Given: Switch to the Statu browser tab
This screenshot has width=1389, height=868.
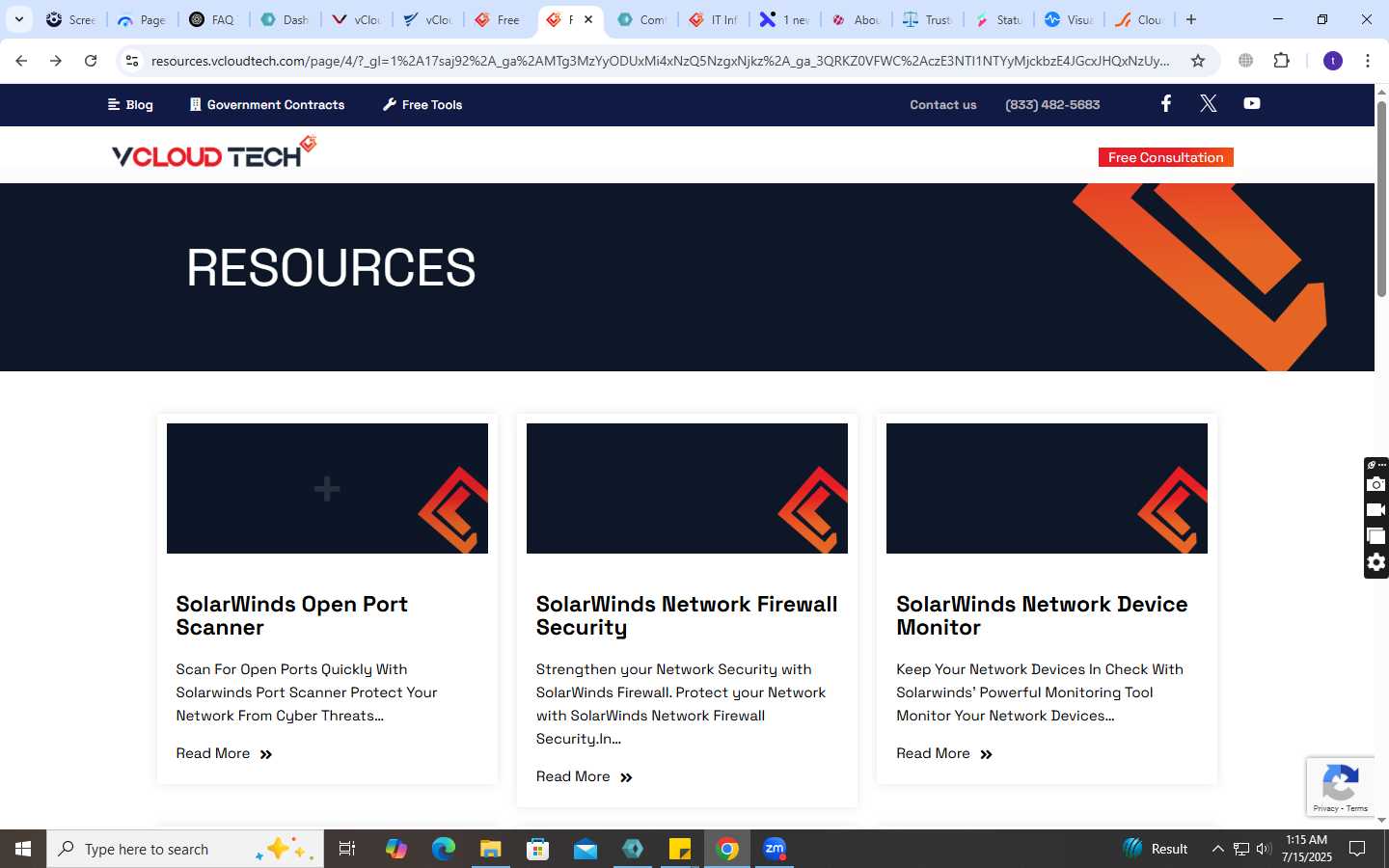Looking at the screenshot, I should 998,19.
